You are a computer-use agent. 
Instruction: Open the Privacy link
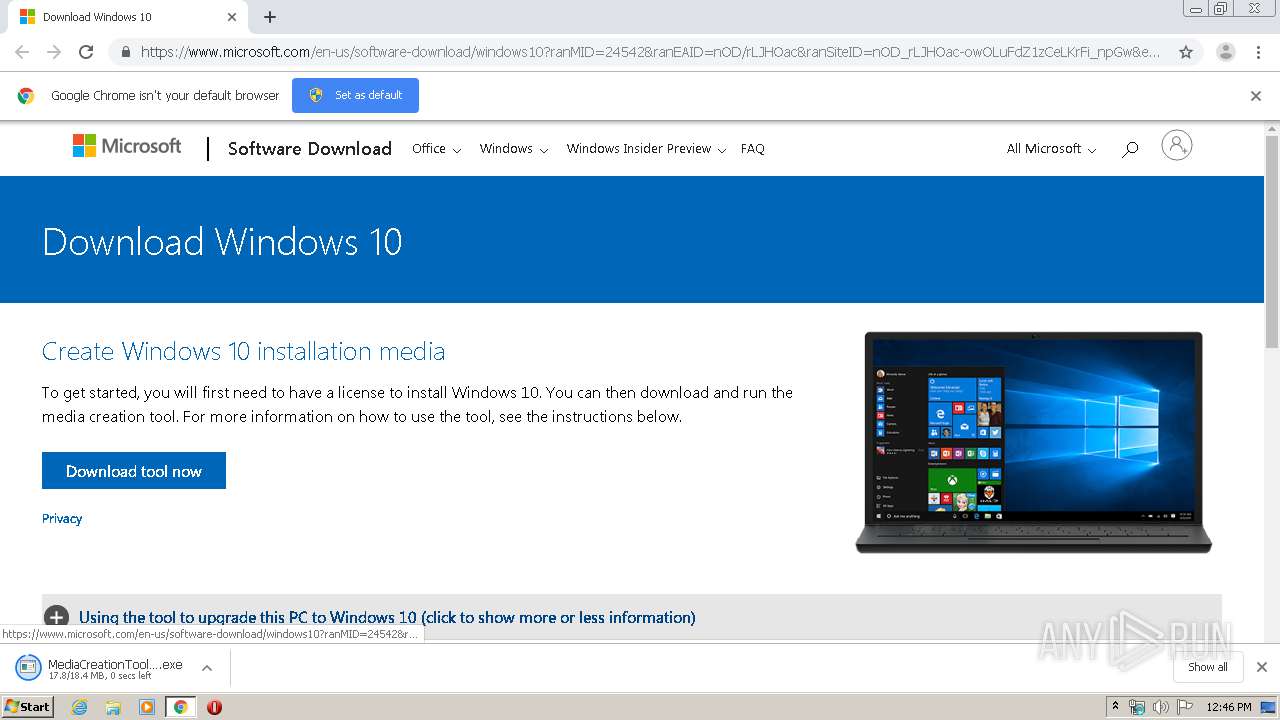[62, 518]
